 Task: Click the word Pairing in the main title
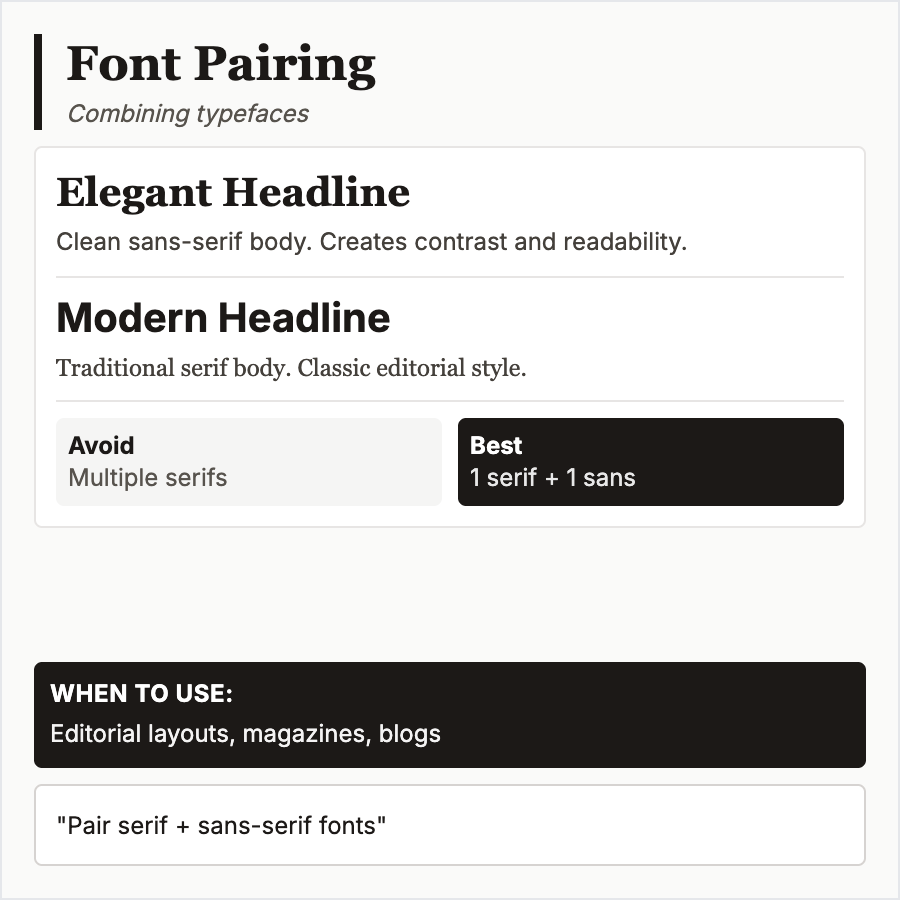click(x=285, y=65)
